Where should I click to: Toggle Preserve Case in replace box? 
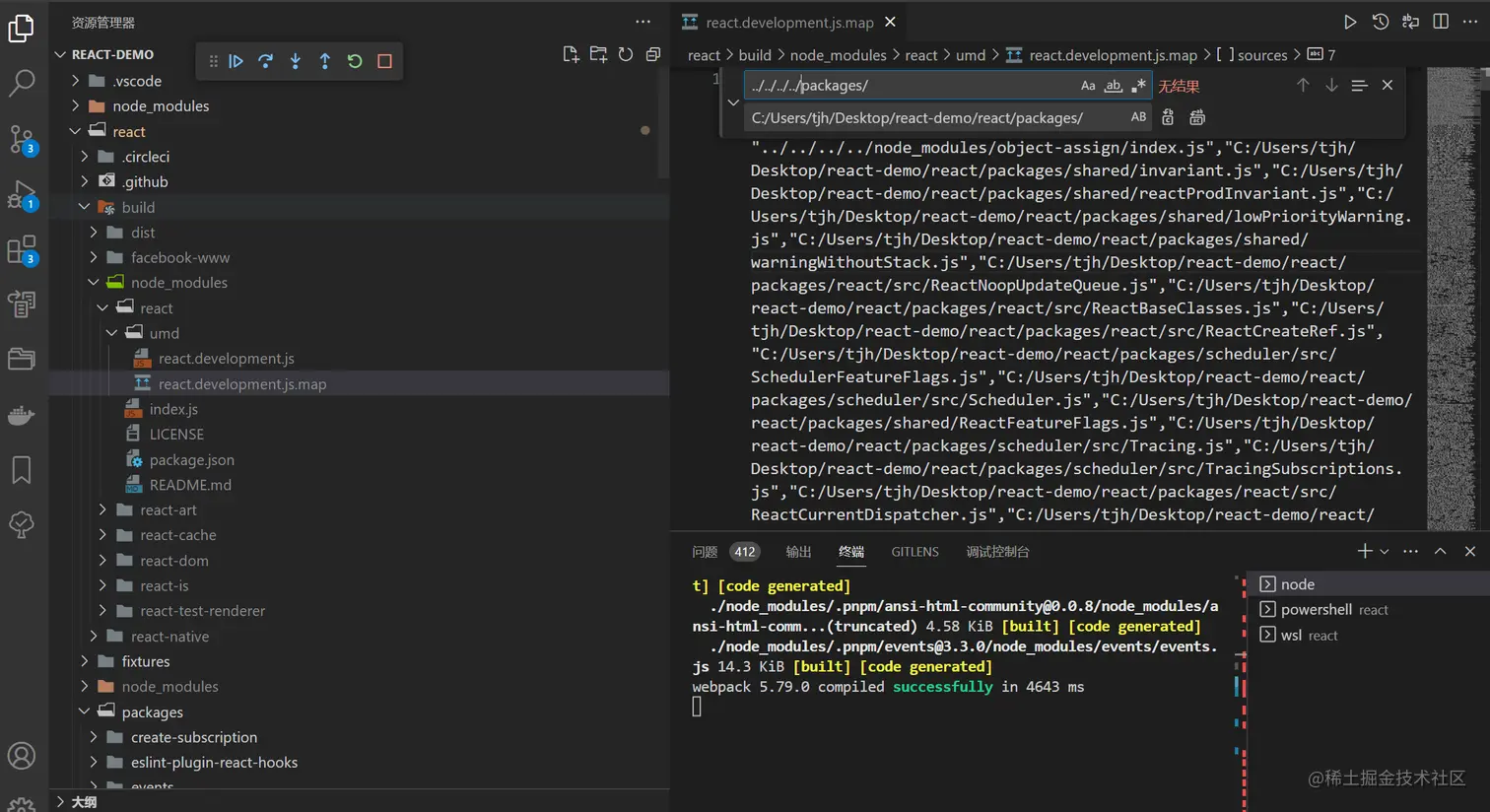[x=1138, y=117]
